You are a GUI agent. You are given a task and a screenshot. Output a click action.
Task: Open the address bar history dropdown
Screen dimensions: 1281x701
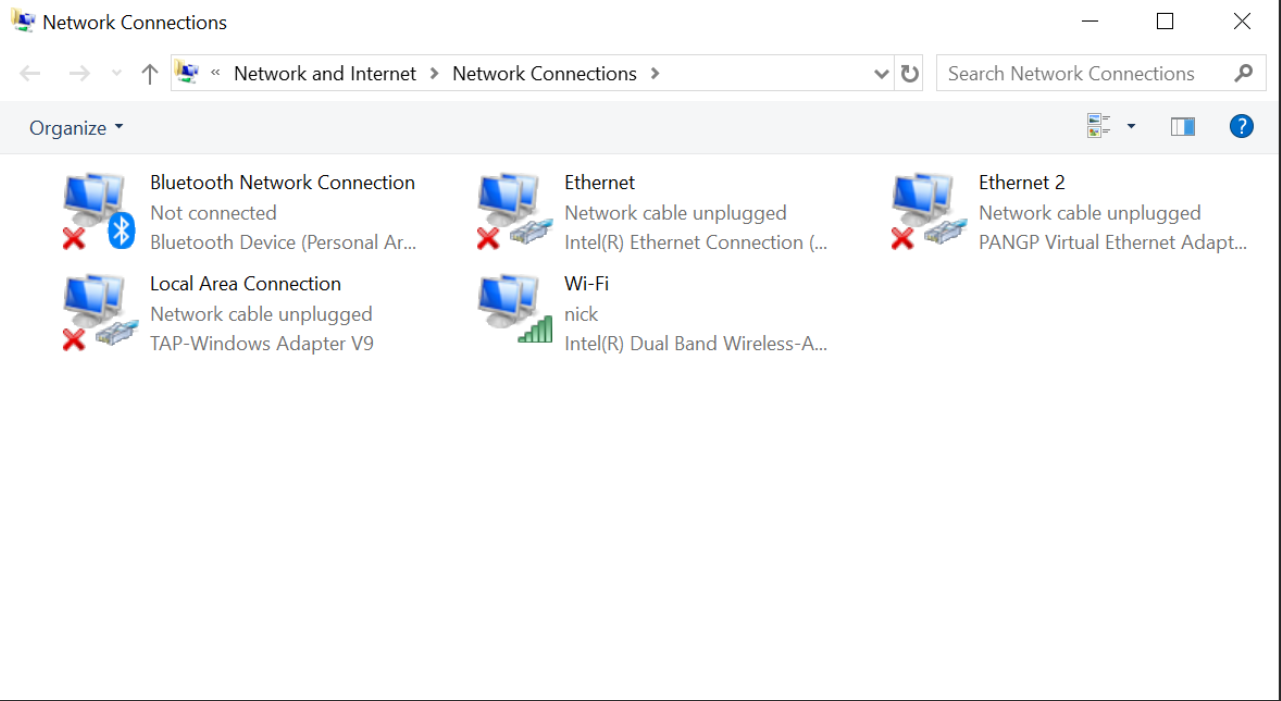point(881,74)
